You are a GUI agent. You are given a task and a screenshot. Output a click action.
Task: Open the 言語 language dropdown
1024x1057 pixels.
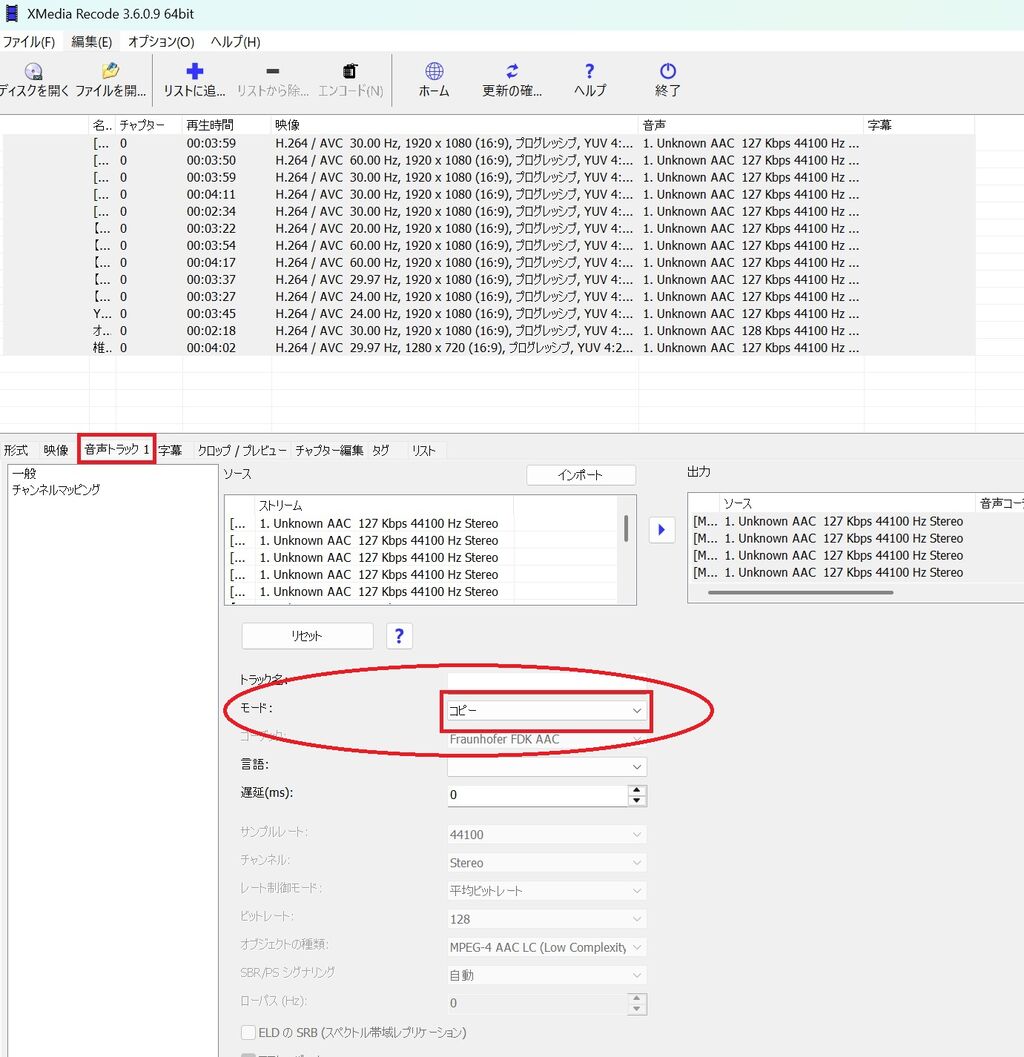click(547, 766)
